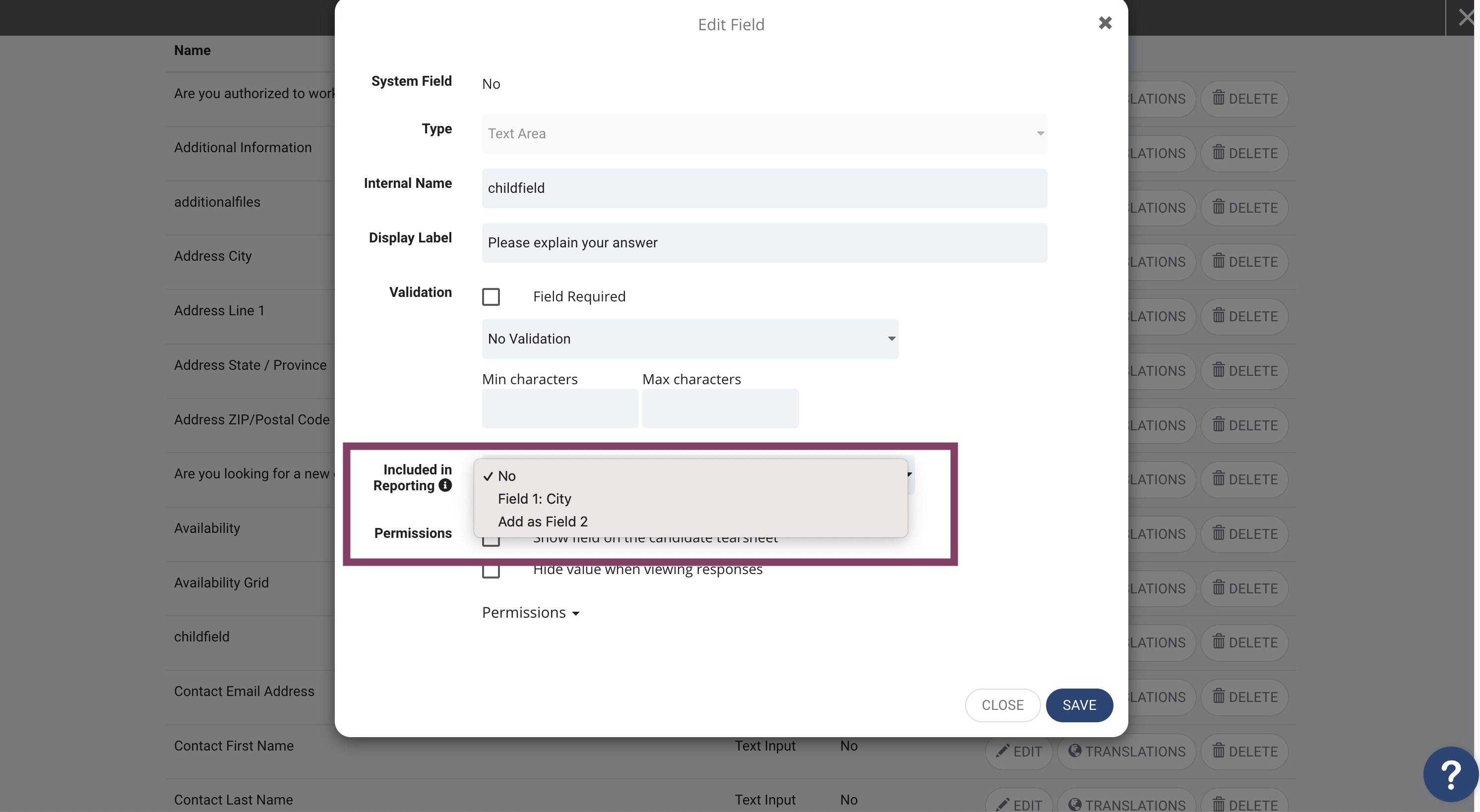Viewport: 1480px width, 812px height.
Task: Expand the Permissions dropdown link
Action: 530,613
